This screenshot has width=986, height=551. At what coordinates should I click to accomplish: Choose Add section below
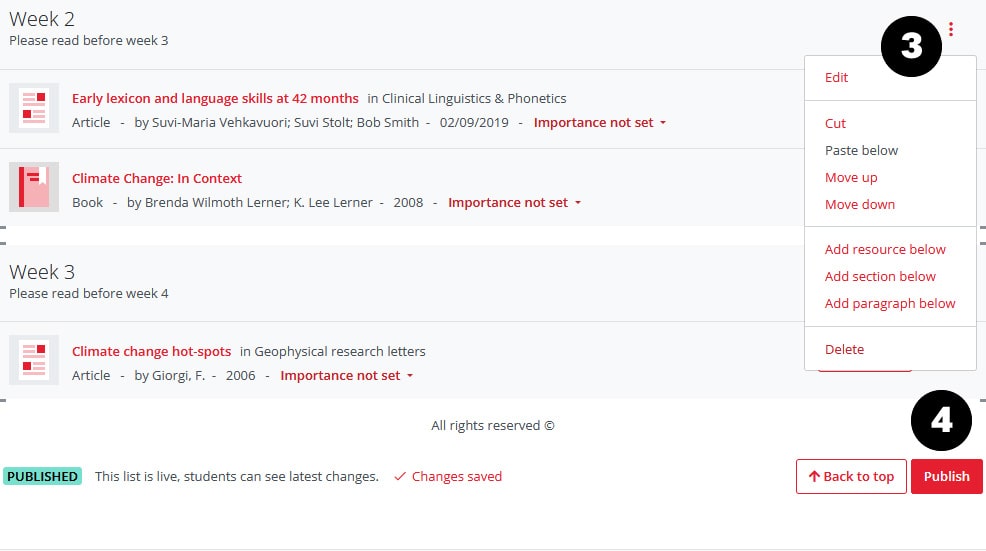(x=880, y=277)
